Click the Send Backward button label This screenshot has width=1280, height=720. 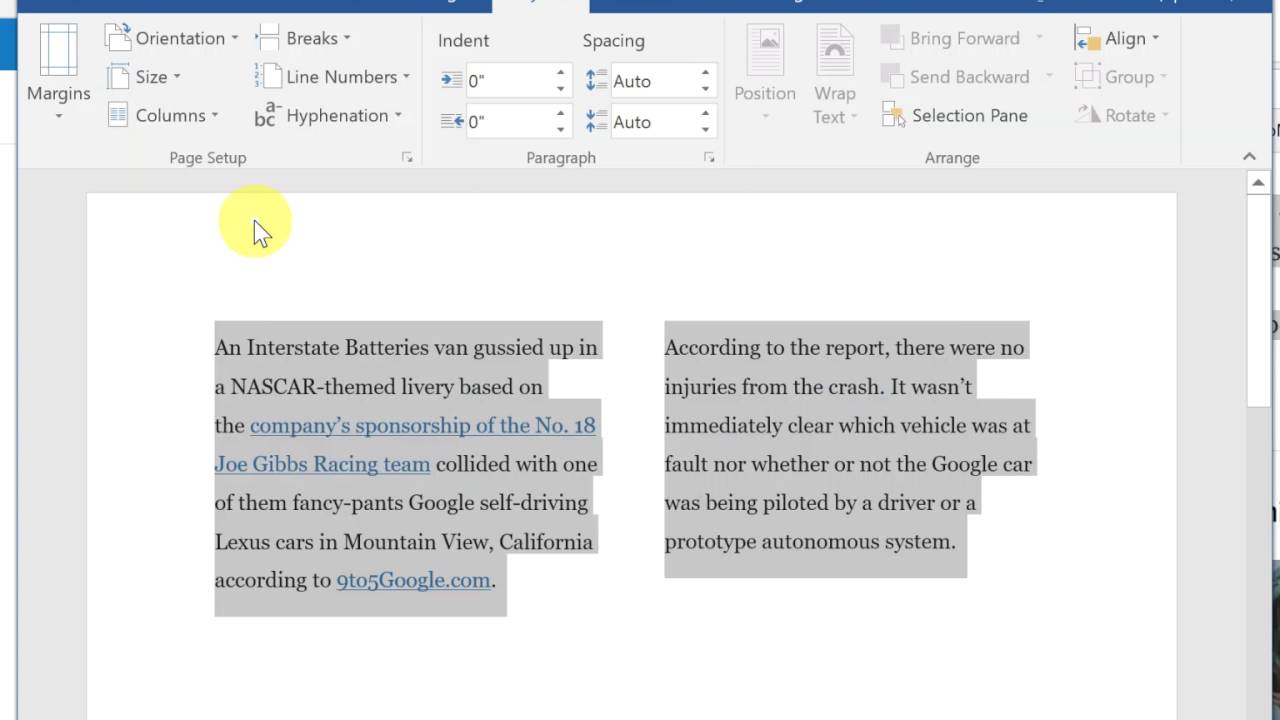click(969, 77)
